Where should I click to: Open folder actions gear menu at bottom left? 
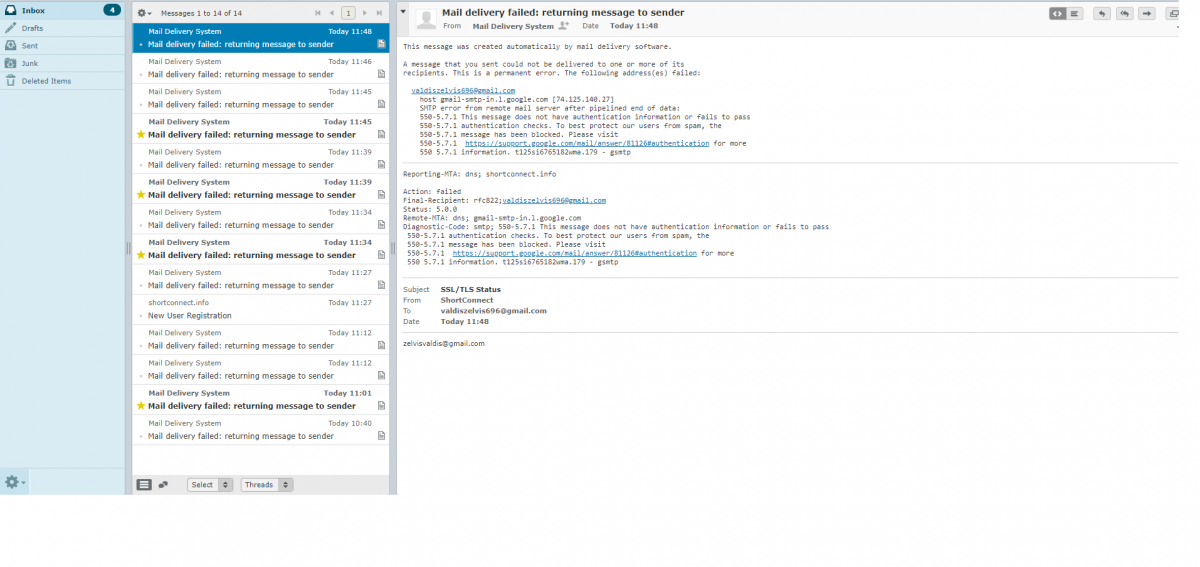click(14, 482)
